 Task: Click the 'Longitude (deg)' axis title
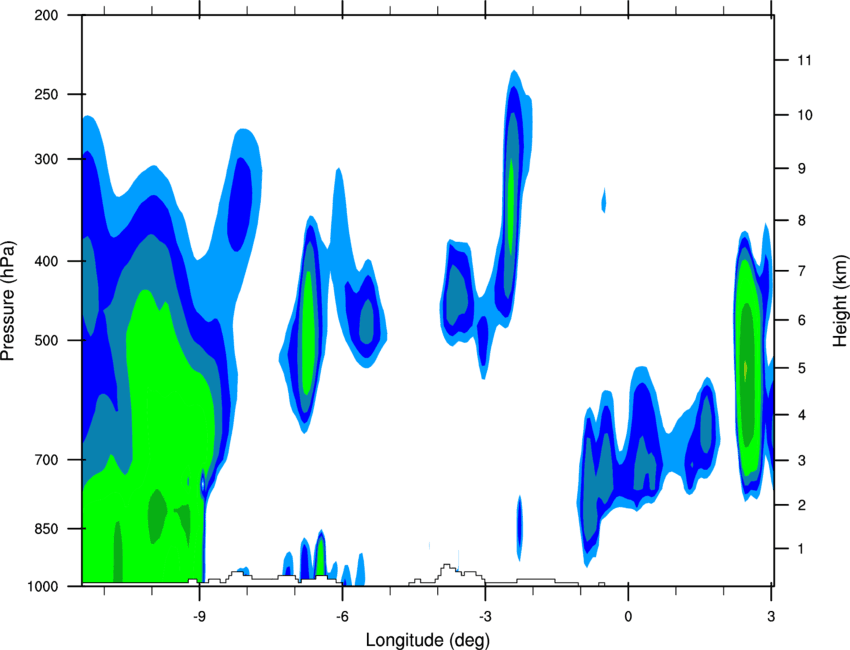coord(428,640)
